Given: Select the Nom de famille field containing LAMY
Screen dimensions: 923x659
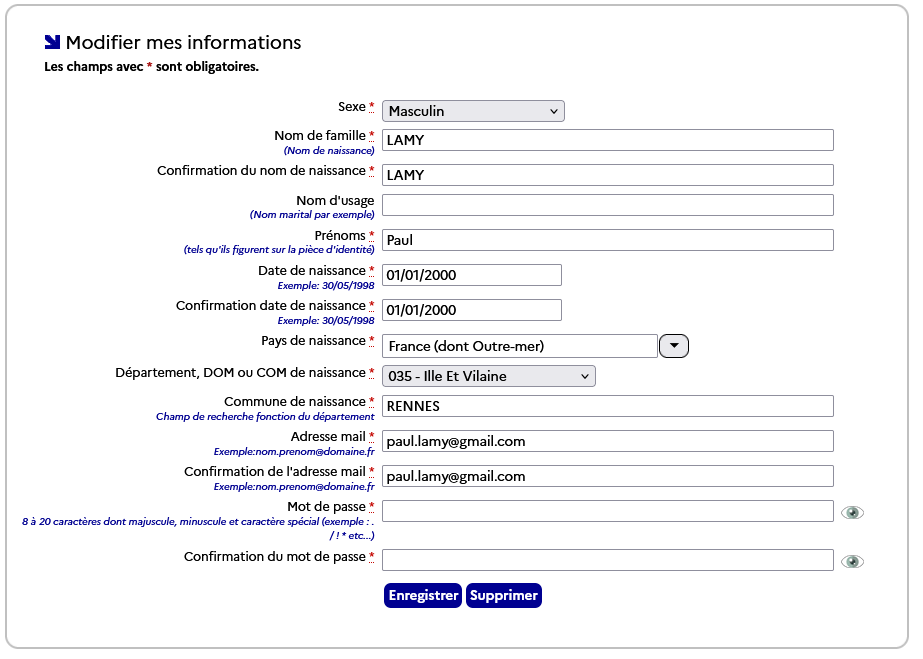Looking at the screenshot, I should [606, 140].
